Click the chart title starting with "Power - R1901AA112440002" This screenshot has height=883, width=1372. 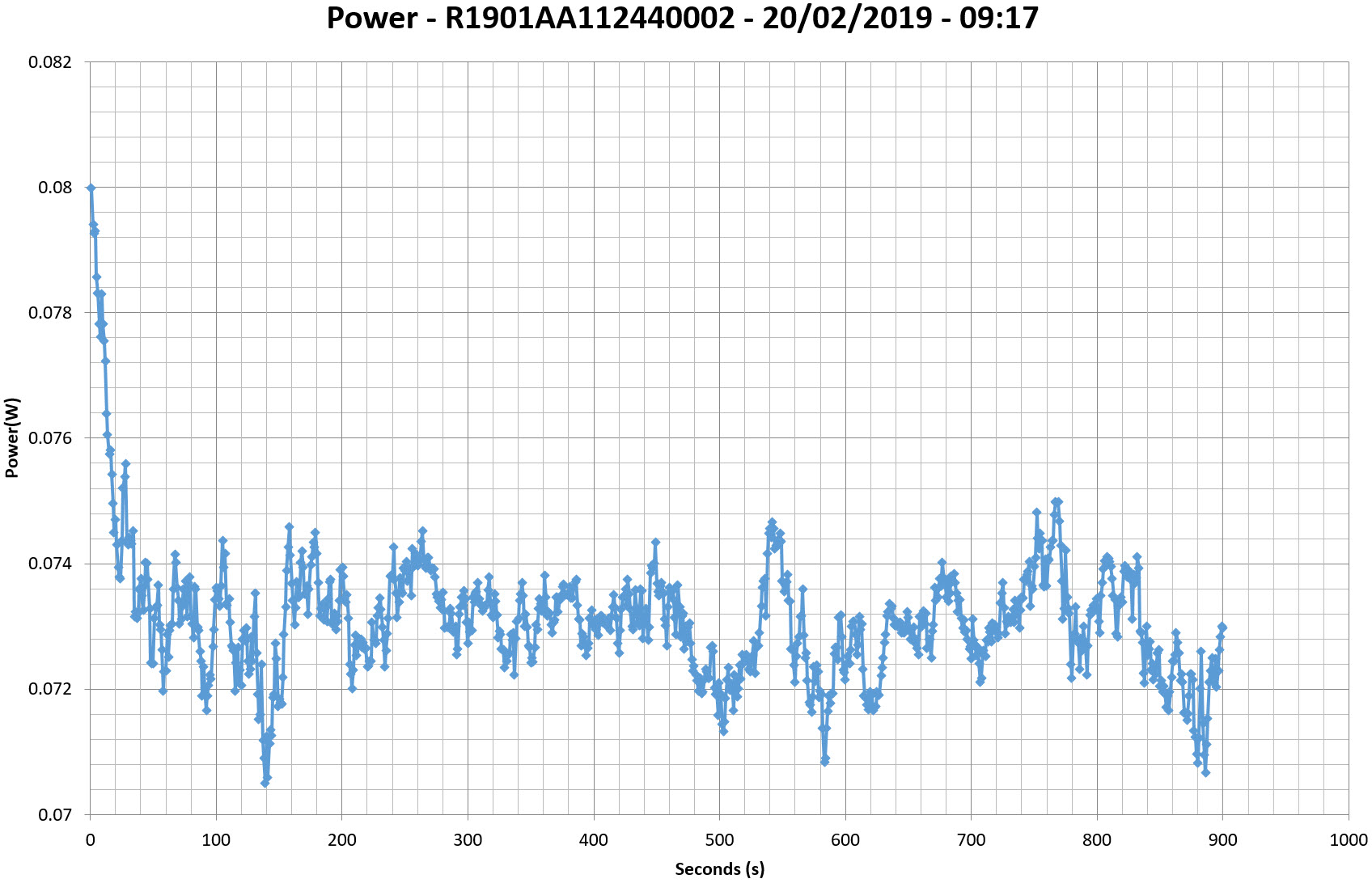[682, 18]
